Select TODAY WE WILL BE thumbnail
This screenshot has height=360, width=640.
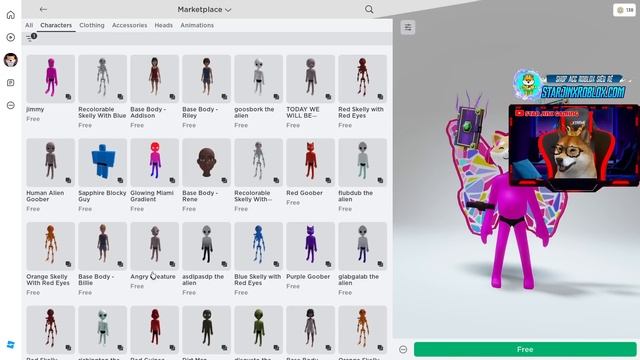pyautogui.click(x=311, y=79)
